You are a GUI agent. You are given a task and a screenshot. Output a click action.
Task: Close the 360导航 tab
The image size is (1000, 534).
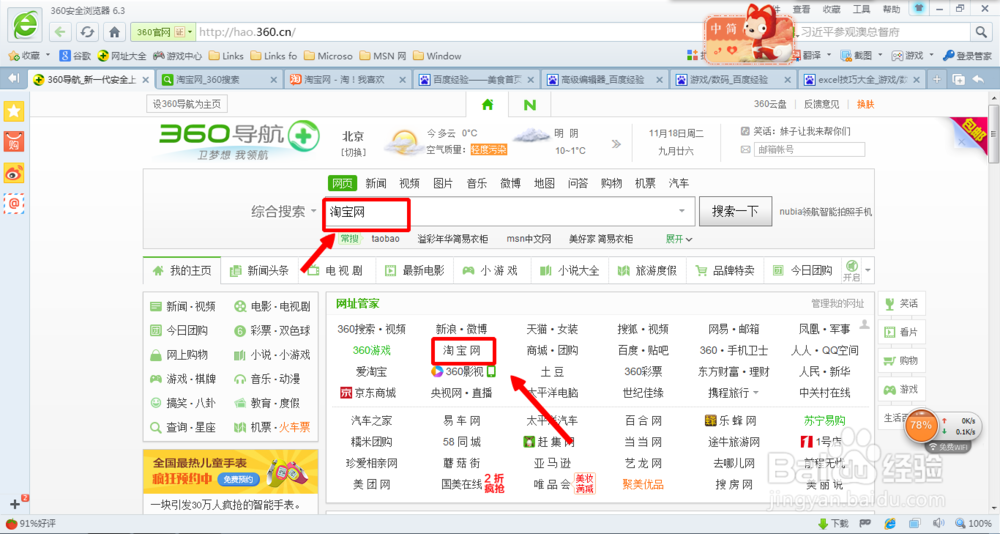[145, 80]
